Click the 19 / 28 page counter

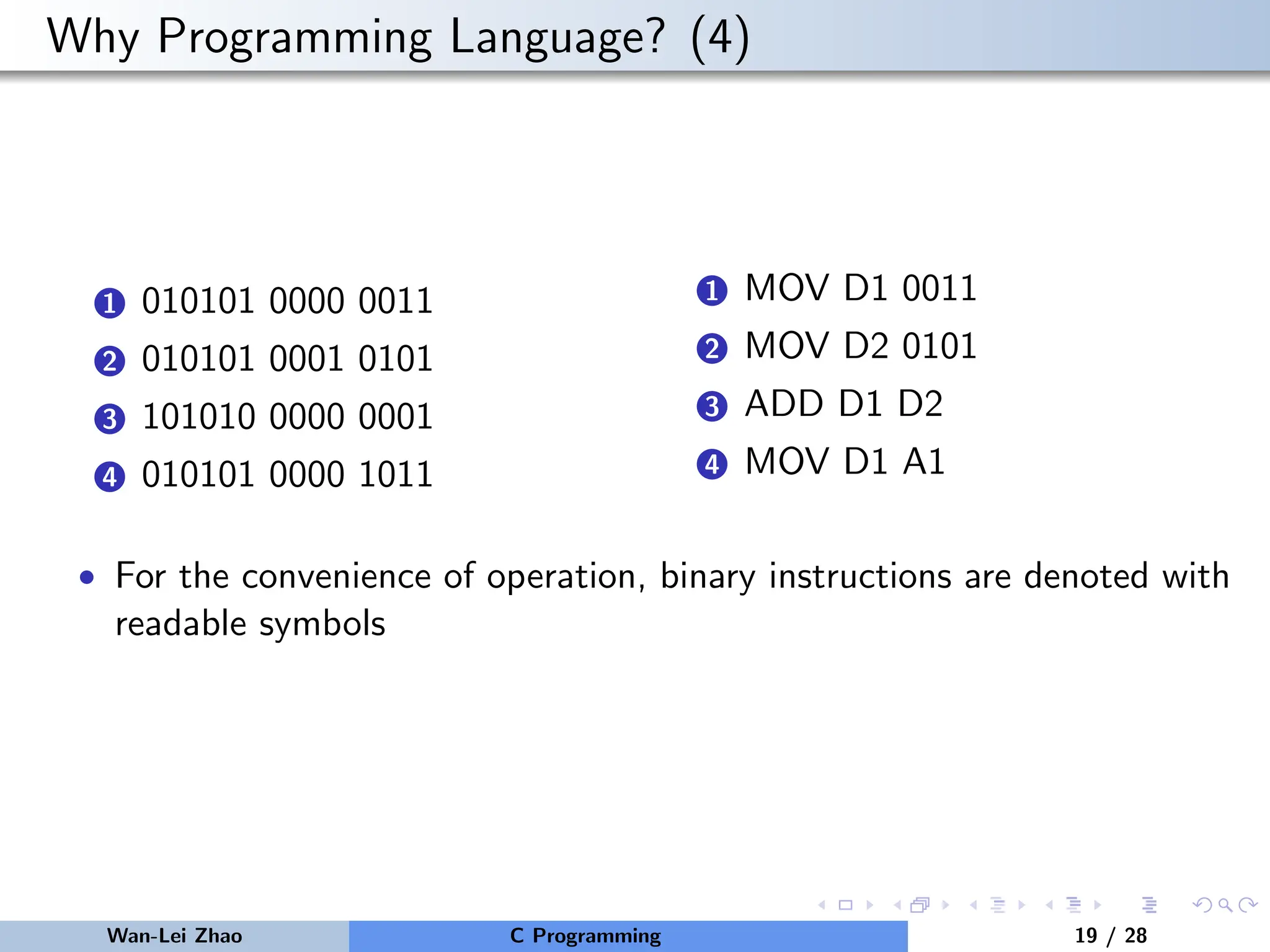(x=1111, y=935)
